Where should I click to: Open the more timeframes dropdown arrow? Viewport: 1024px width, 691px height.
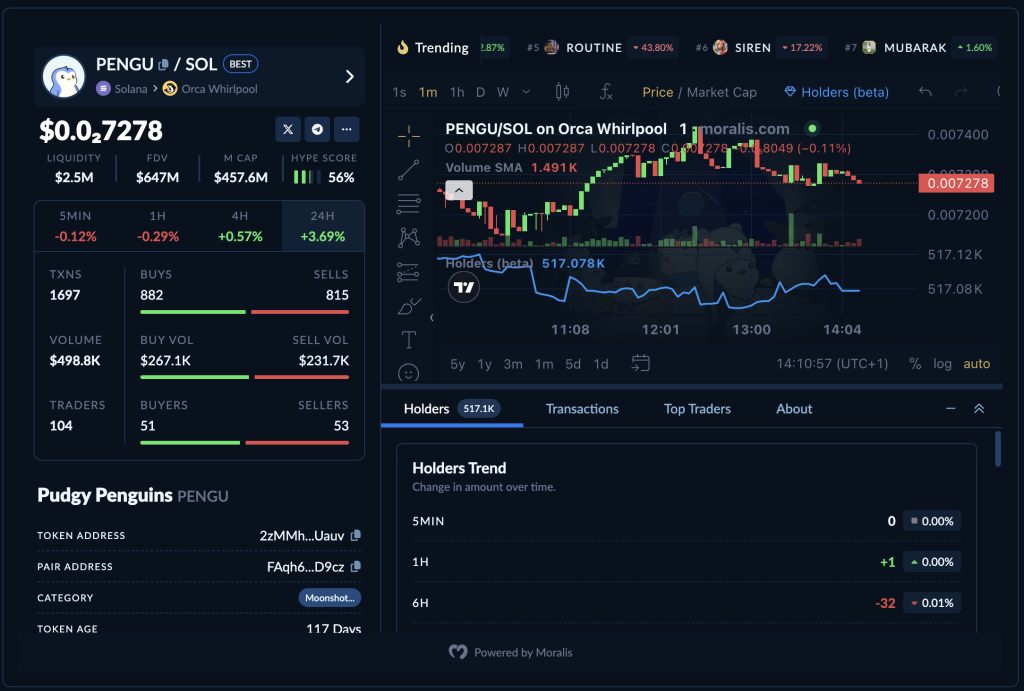point(526,92)
